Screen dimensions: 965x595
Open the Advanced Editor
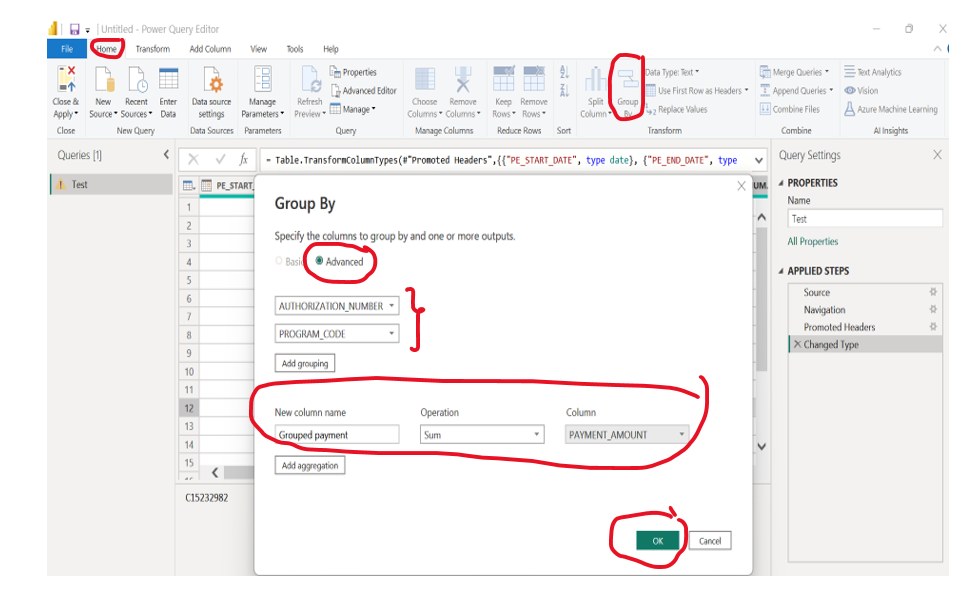tap(364, 90)
